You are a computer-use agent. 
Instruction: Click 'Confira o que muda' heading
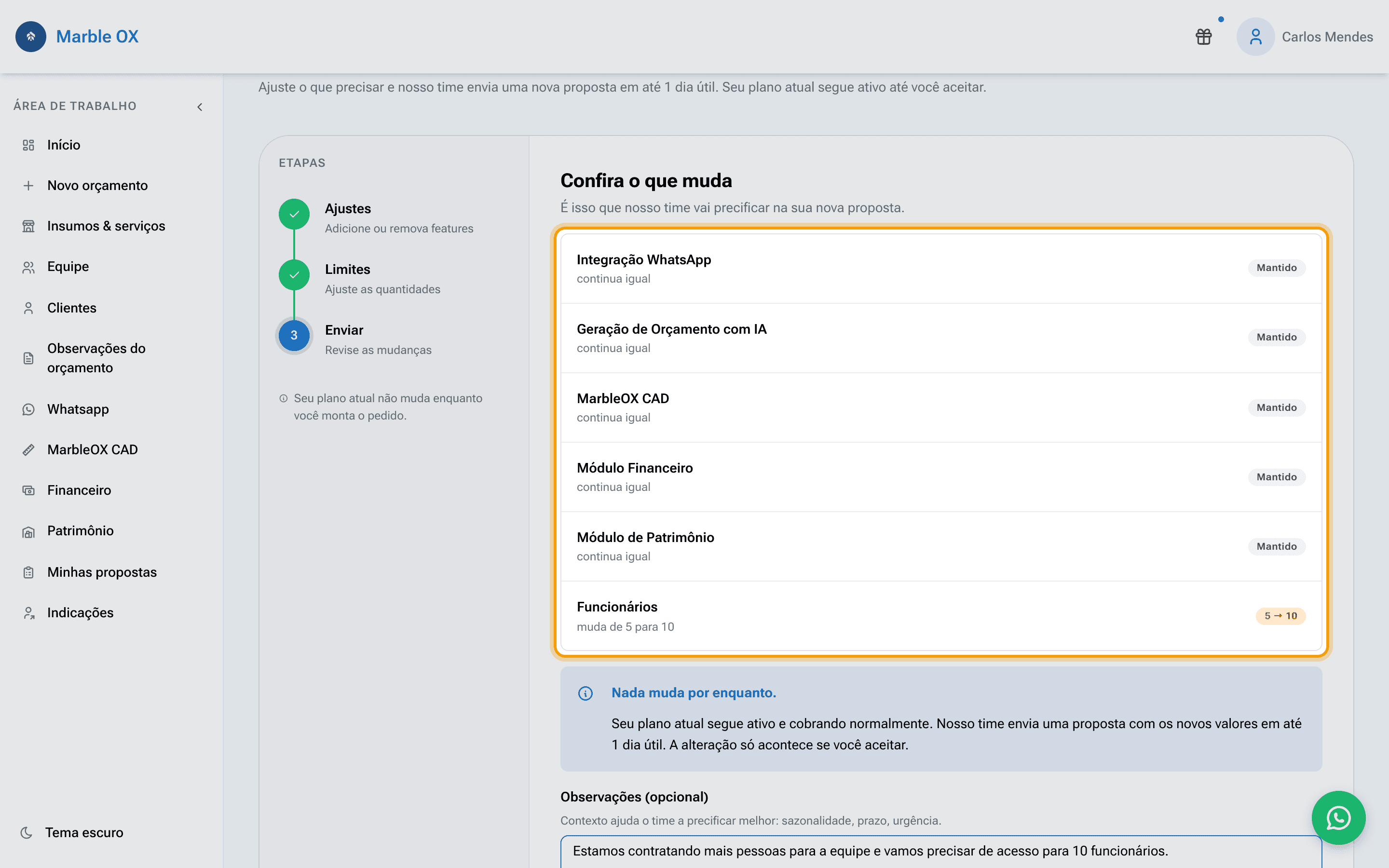click(646, 181)
